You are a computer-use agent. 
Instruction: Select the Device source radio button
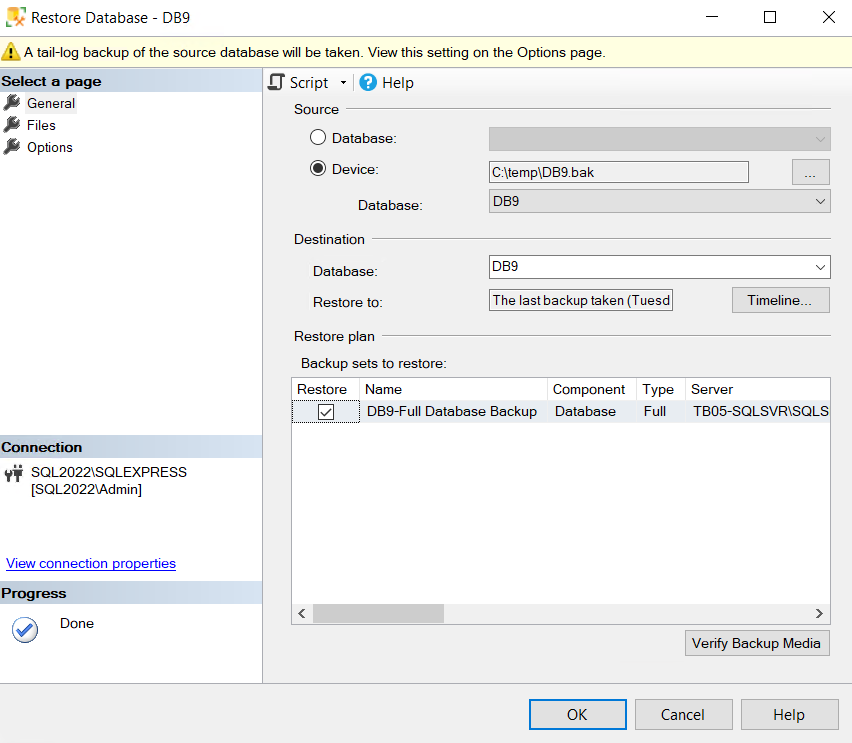(318, 168)
